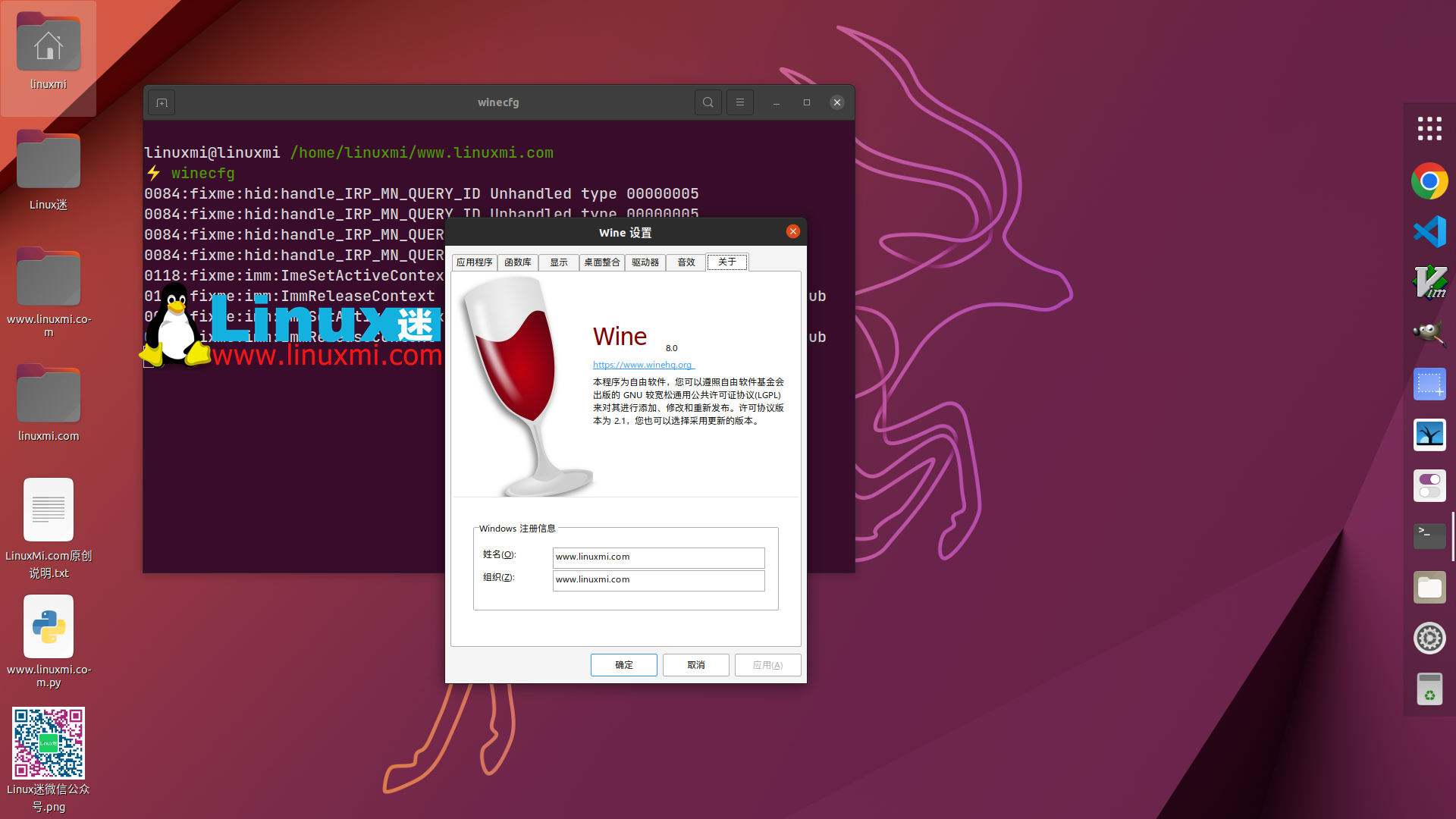Launch GIMP from the dock
The width and height of the screenshot is (1456, 819).
[x=1429, y=333]
